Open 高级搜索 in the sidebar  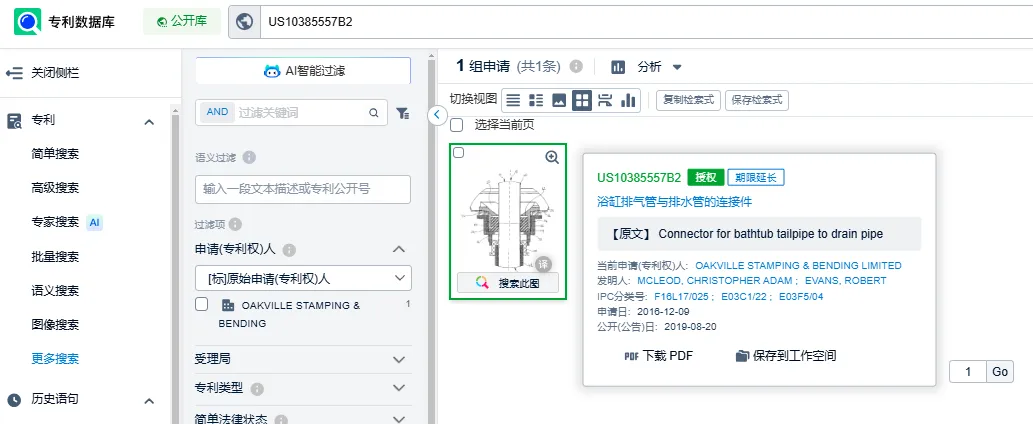[55, 188]
